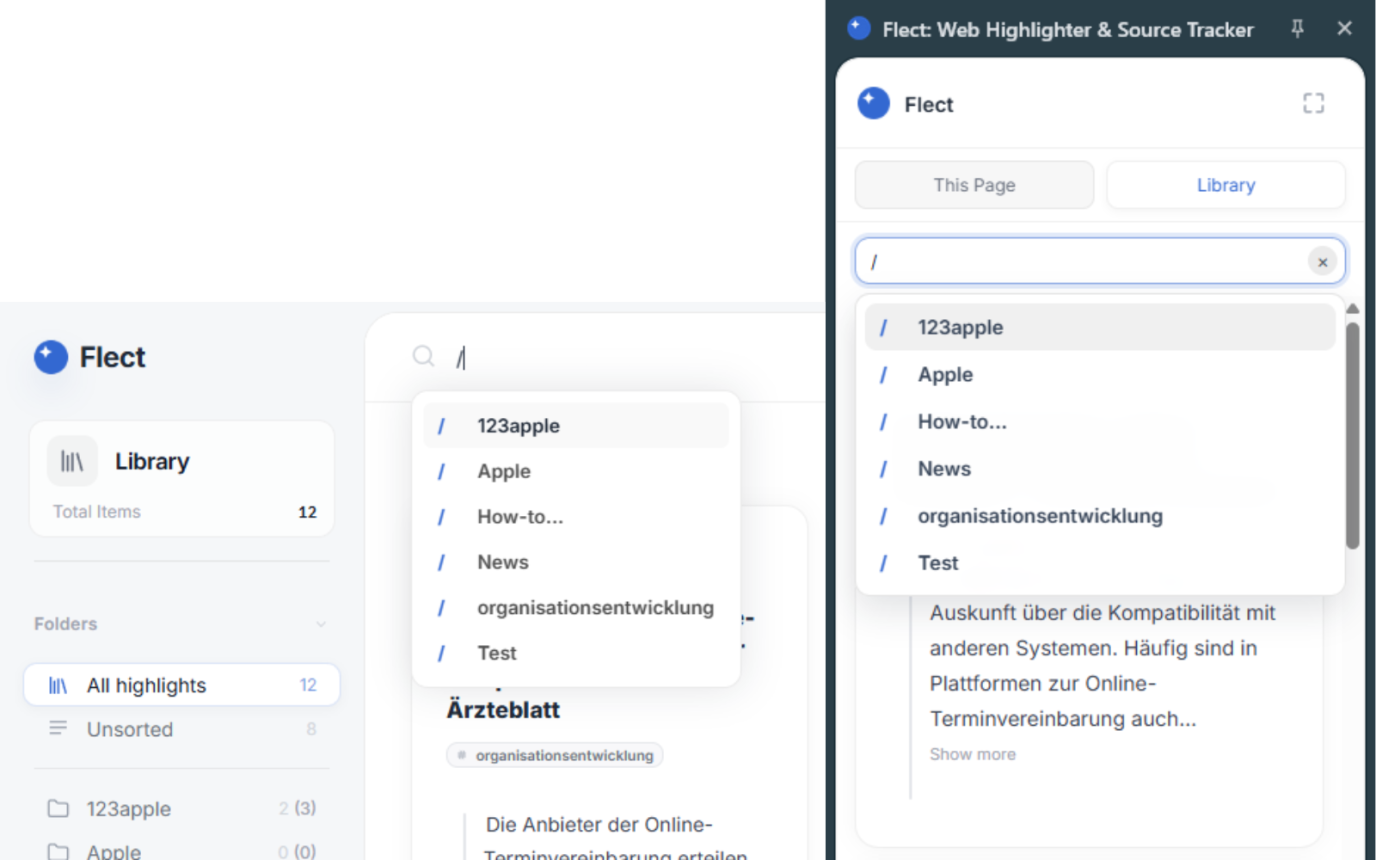Collapse the Folders section chevron

tap(321, 624)
